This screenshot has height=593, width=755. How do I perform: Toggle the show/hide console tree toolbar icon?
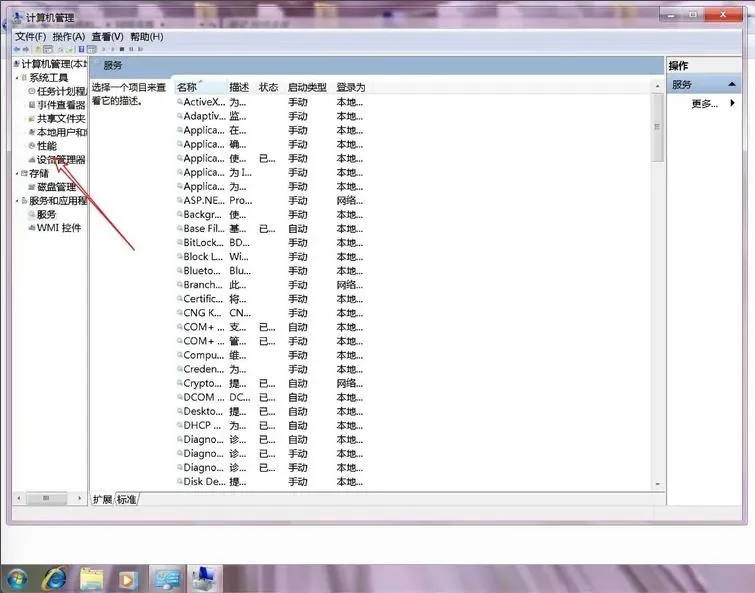point(48,49)
